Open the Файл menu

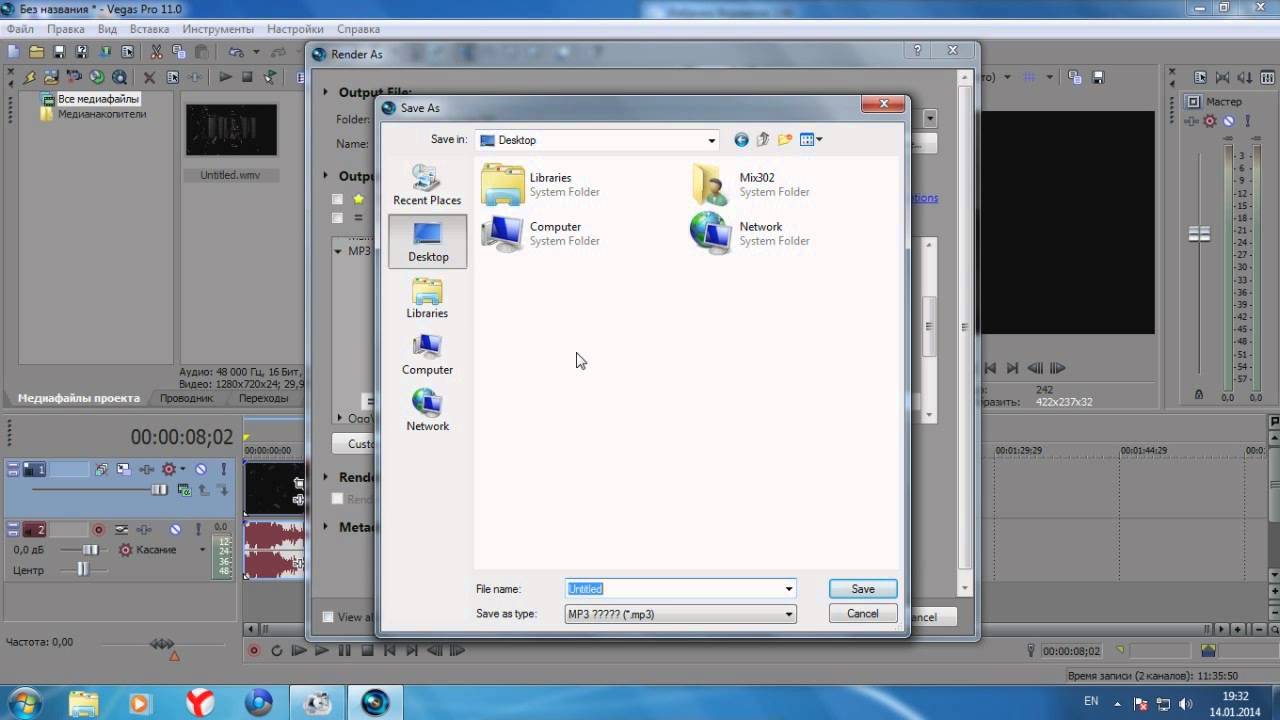click(x=20, y=29)
